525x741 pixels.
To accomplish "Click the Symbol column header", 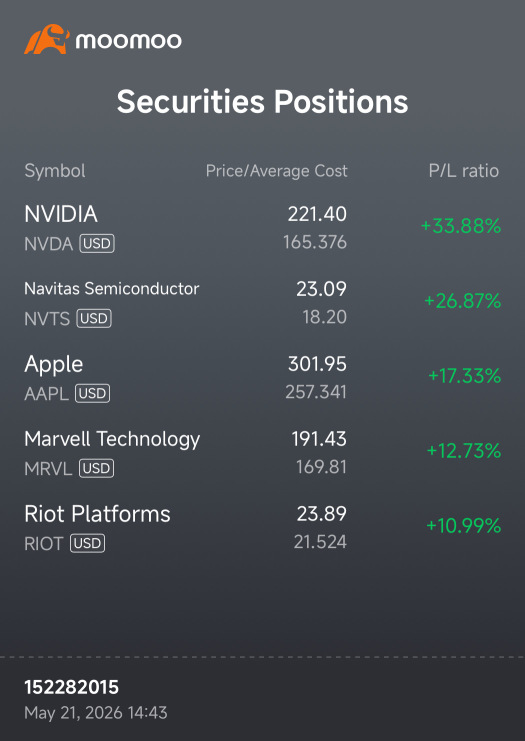I will tap(55, 171).
